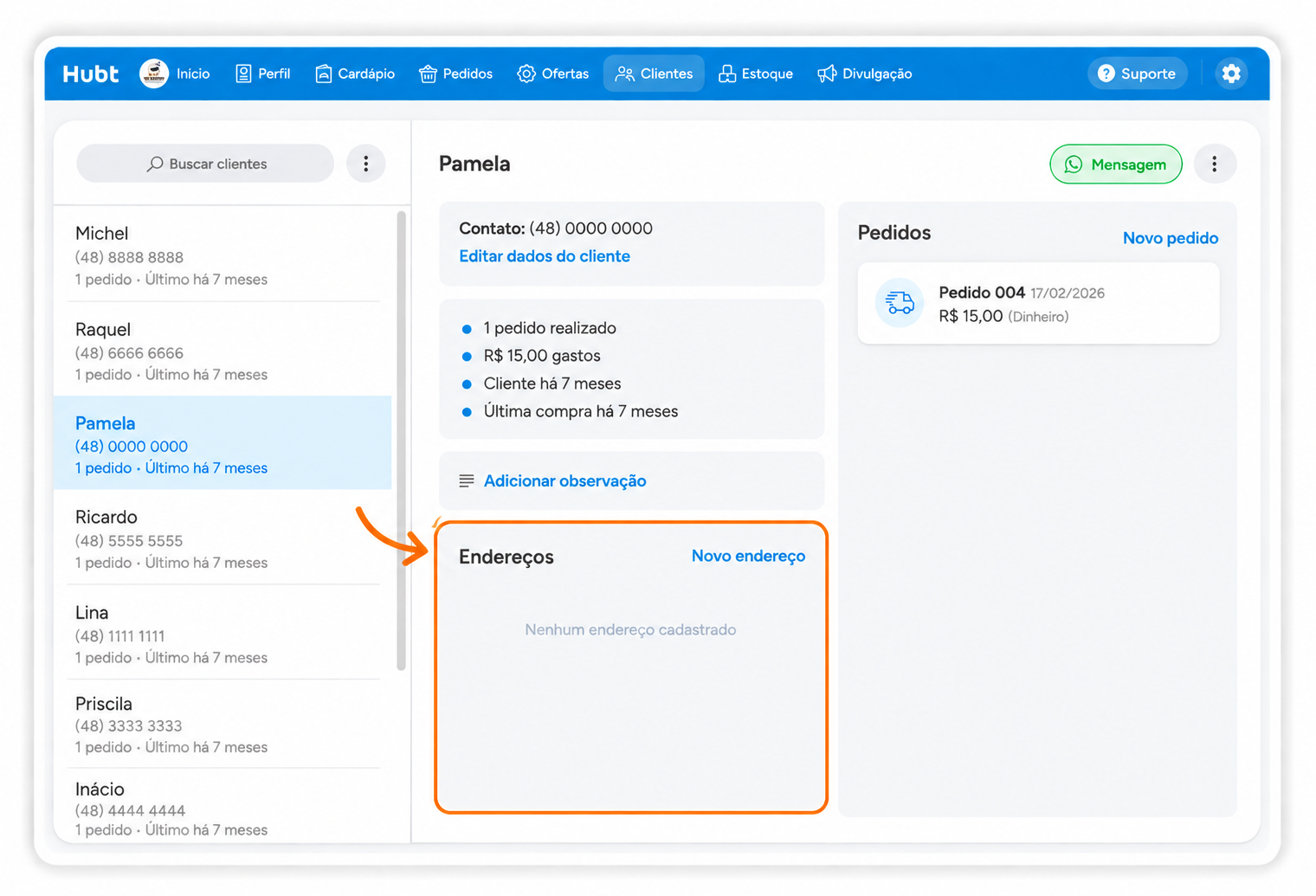This screenshot has height=896, width=1316.
Task: Select client Inácio in the list
Action: [223, 807]
